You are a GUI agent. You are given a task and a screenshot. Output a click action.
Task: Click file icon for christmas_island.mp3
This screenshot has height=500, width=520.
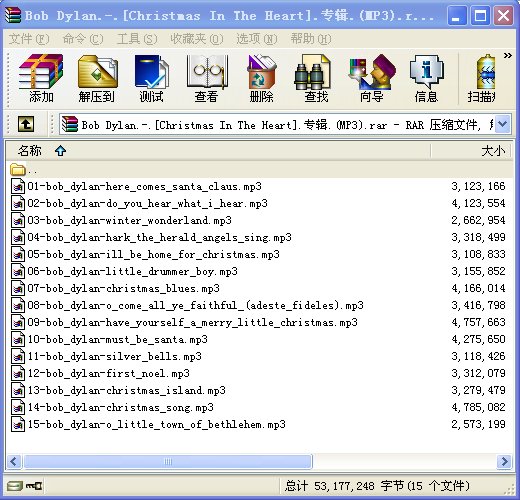click(18, 390)
